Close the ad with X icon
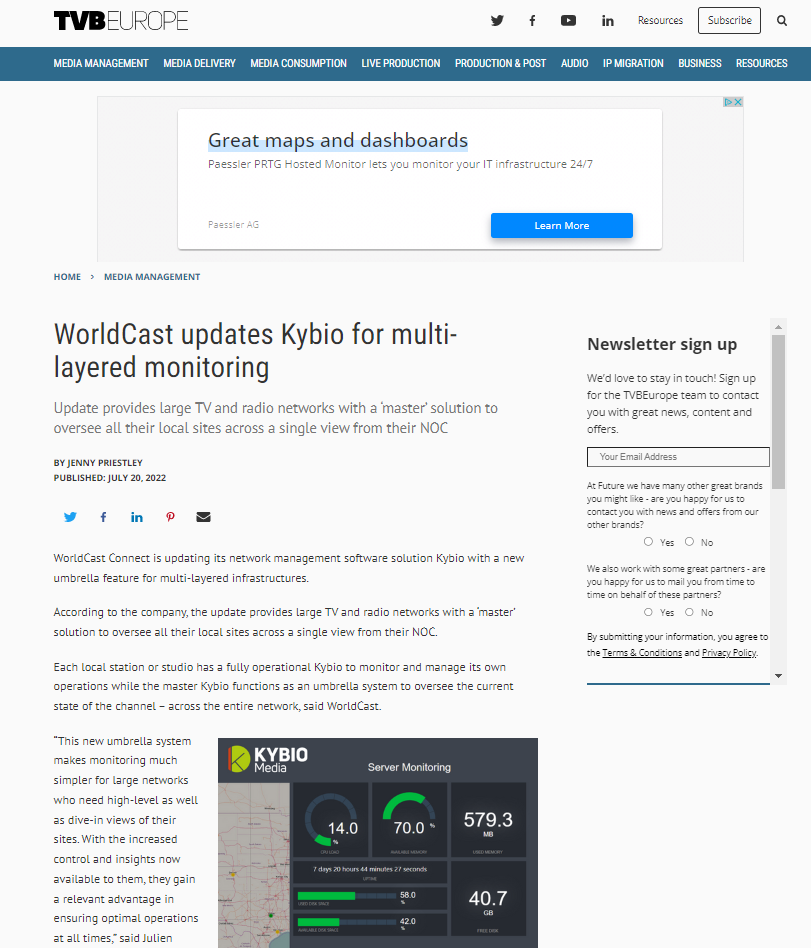 click(738, 102)
